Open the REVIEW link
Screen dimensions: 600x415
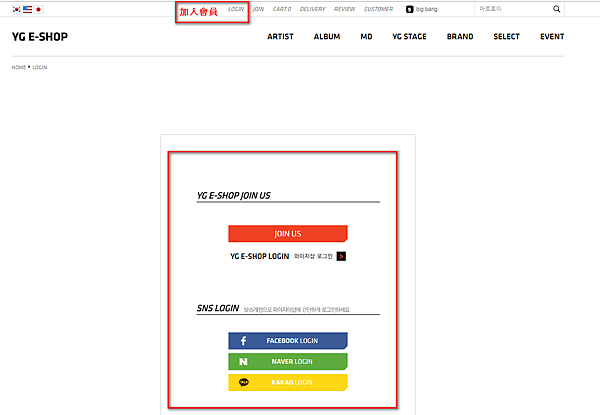345,9
